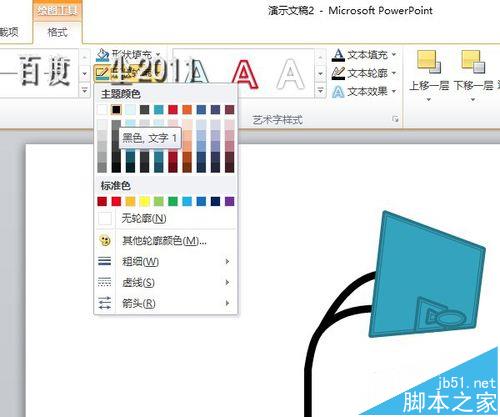Open the 形状填充 dropdown arrow
This screenshot has height=417, width=500.
(158, 54)
